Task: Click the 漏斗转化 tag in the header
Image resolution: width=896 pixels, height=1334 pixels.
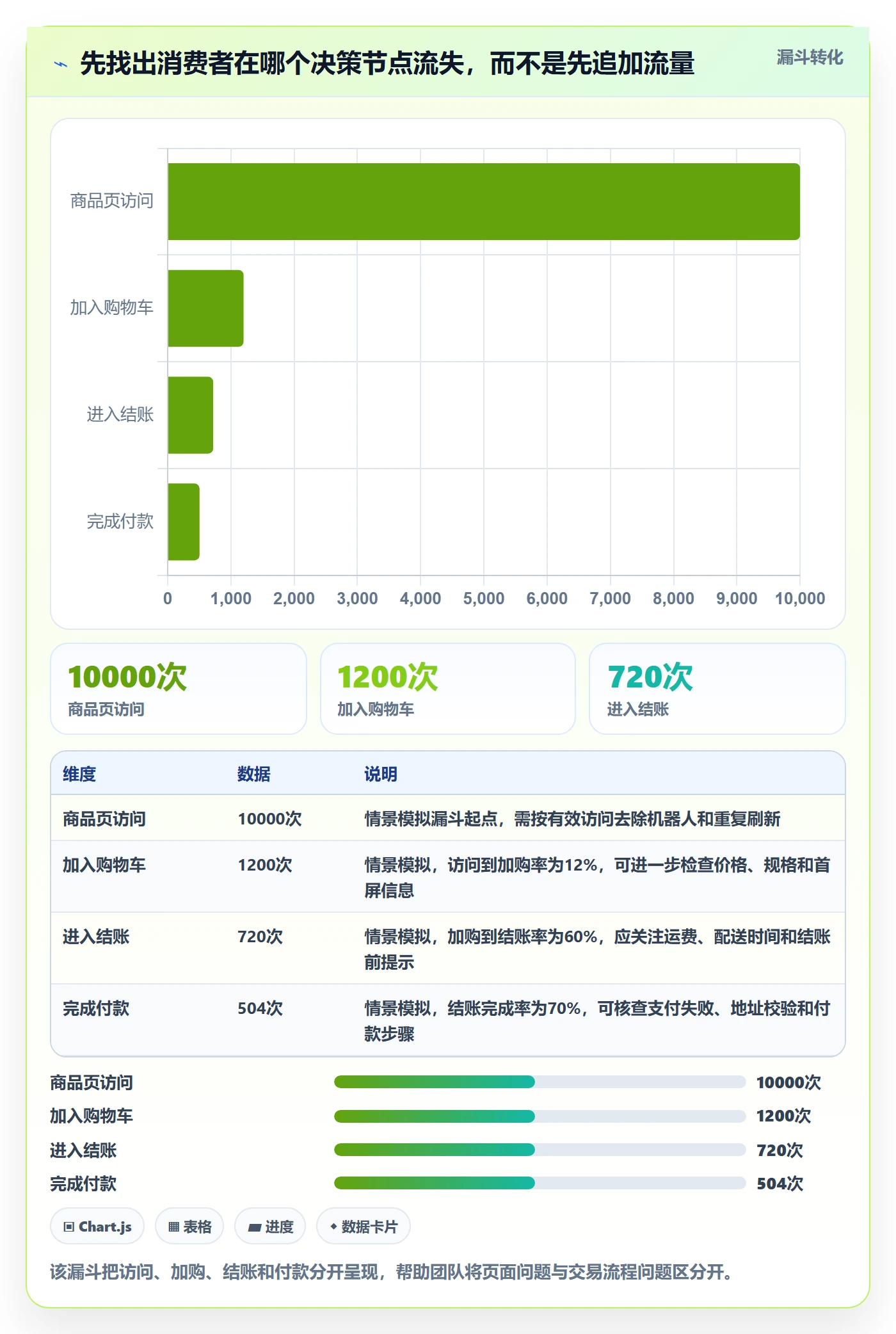Action: 810,58
